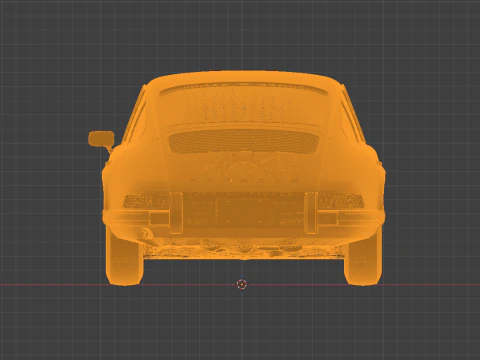Click the left bumper guard
Viewport: 480px width, 360px height.
[176, 213]
